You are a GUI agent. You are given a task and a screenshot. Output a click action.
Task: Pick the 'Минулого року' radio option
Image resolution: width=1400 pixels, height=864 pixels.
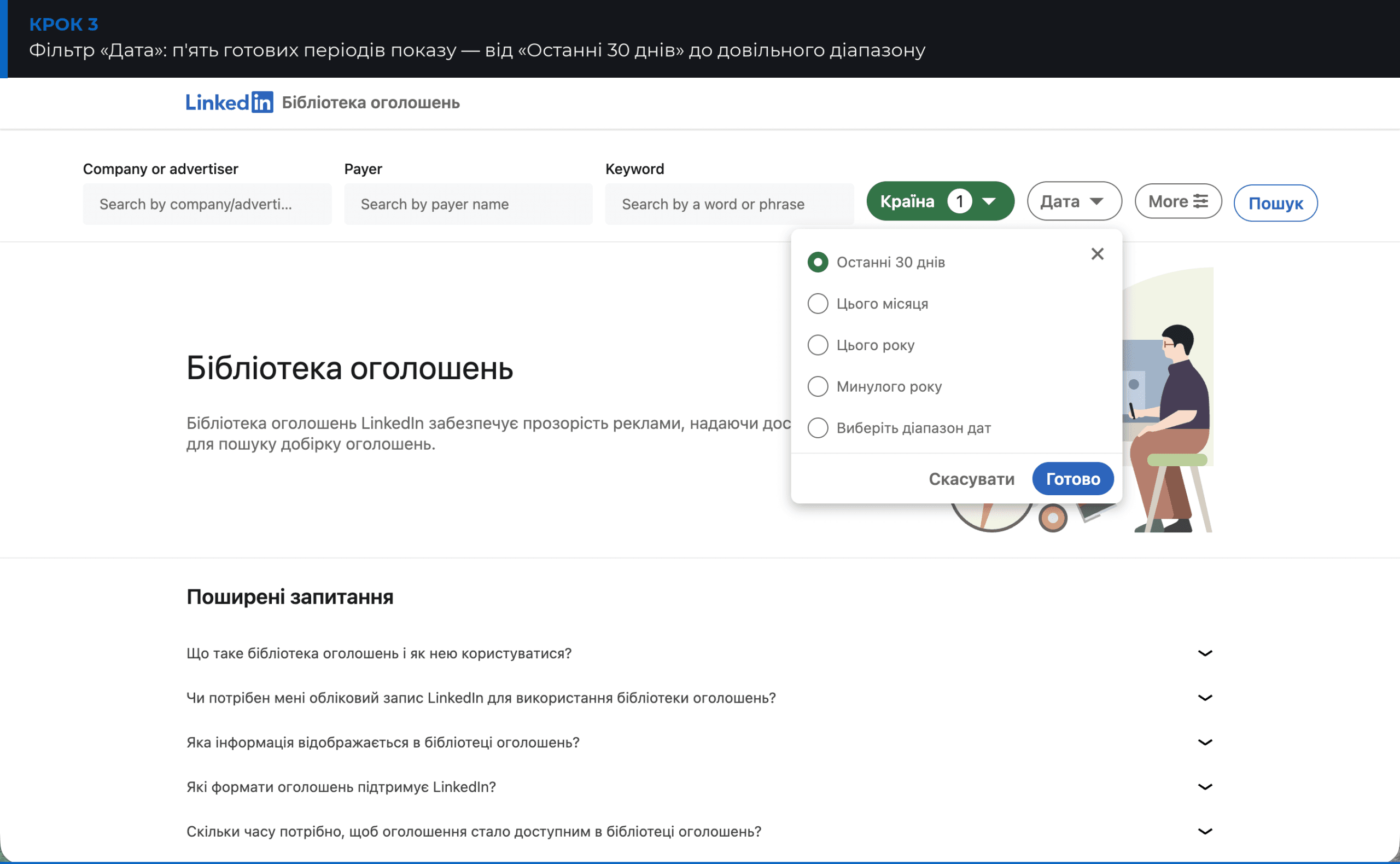(x=818, y=386)
